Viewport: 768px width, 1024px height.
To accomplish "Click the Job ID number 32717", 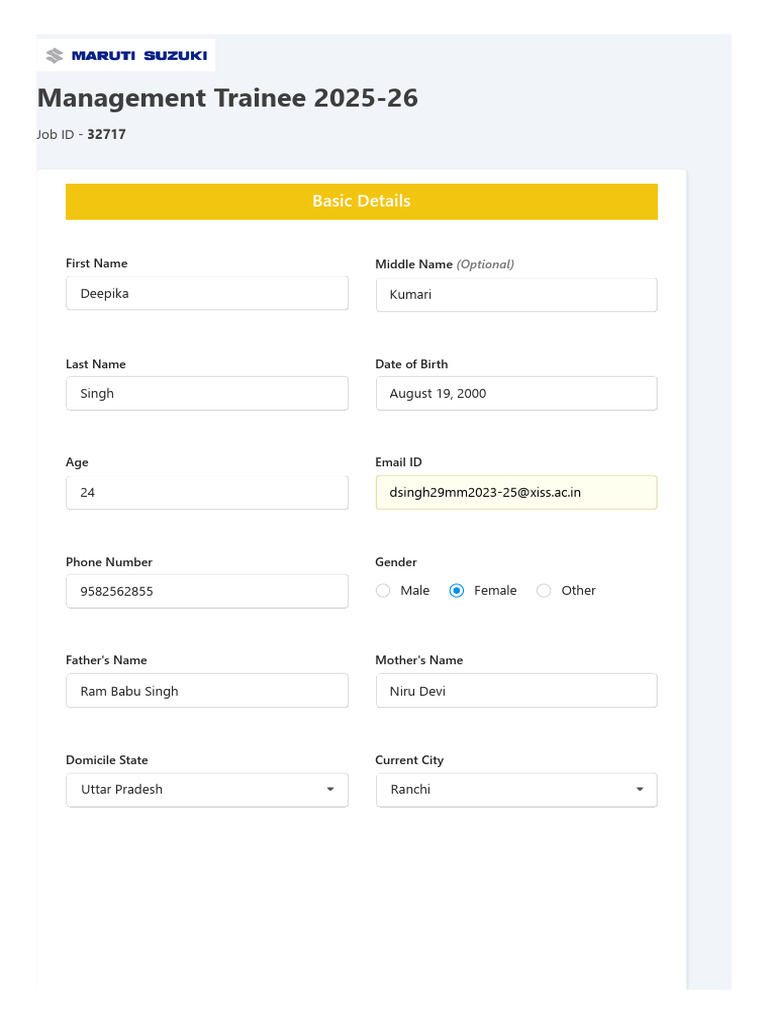I will click(107, 134).
